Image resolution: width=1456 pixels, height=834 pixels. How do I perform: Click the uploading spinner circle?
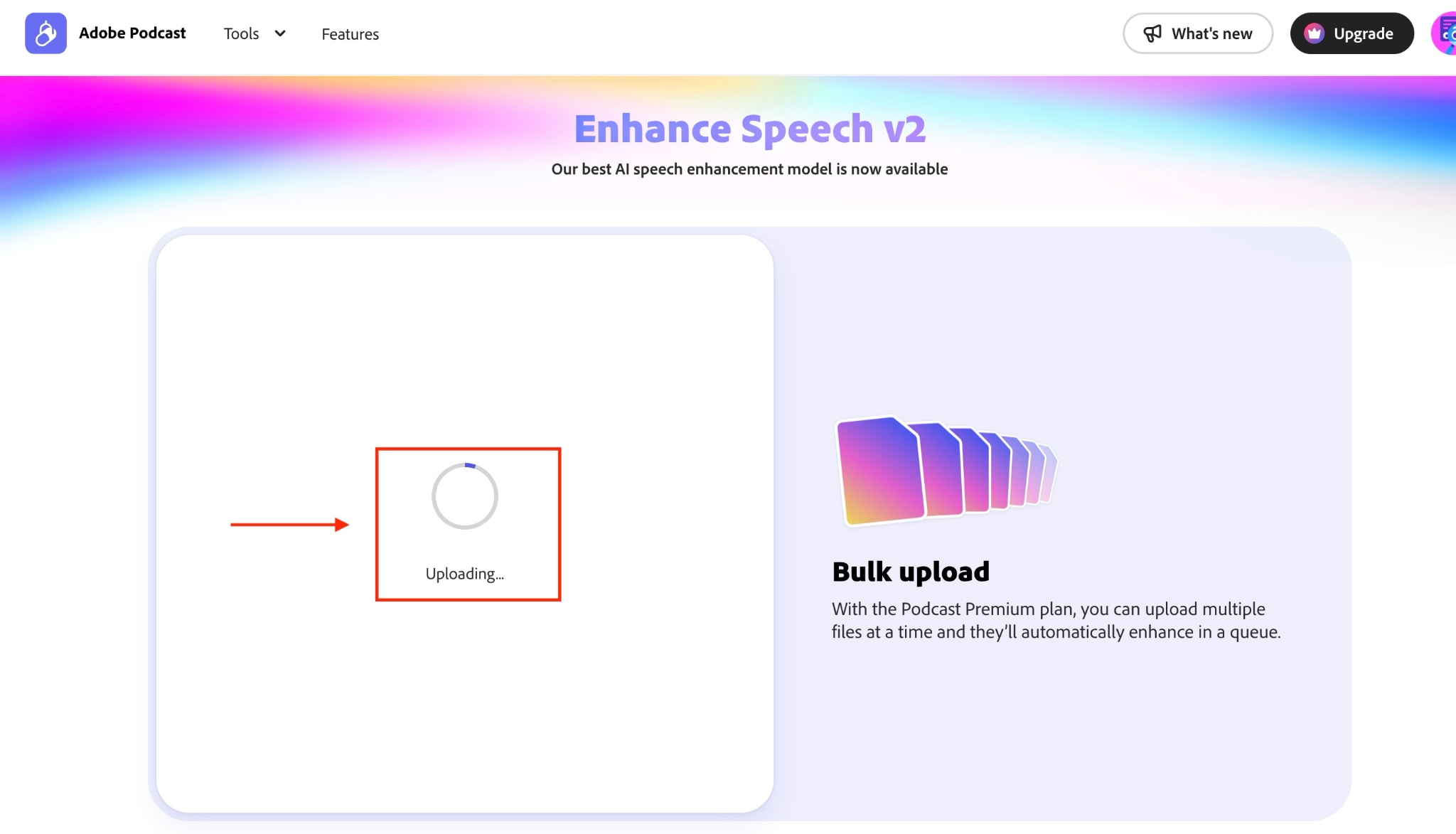coord(465,496)
